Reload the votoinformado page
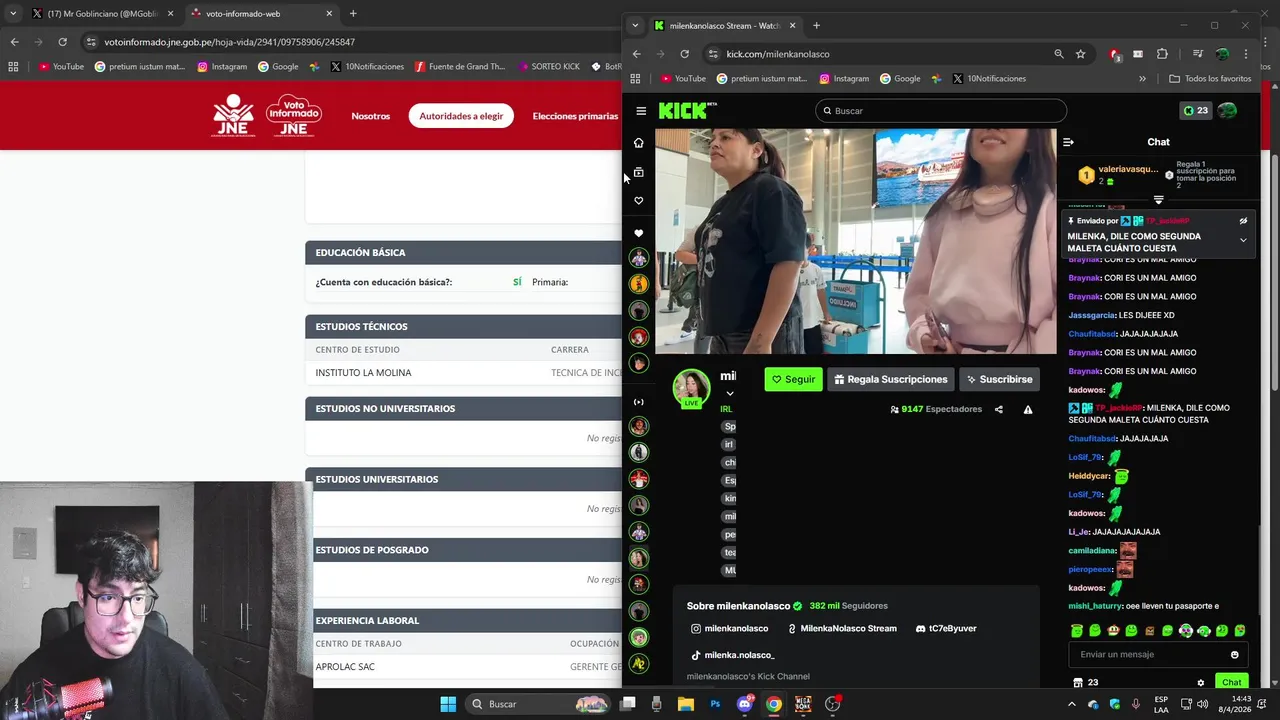 (62, 42)
